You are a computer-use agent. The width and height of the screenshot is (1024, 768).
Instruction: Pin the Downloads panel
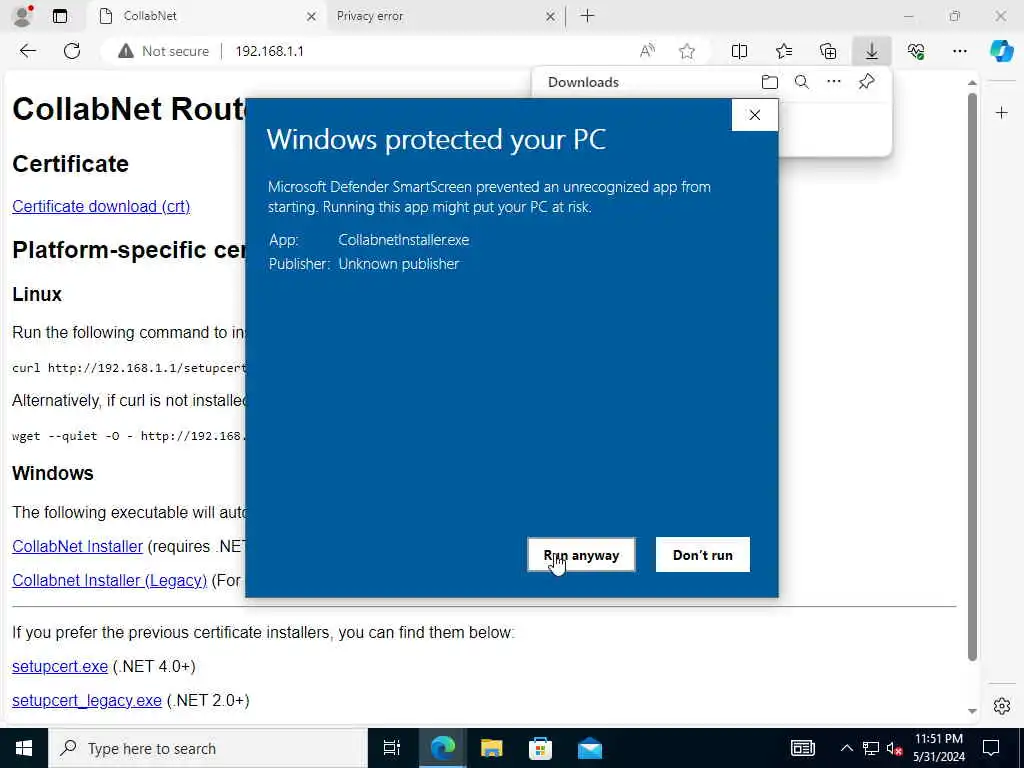[x=867, y=82]
